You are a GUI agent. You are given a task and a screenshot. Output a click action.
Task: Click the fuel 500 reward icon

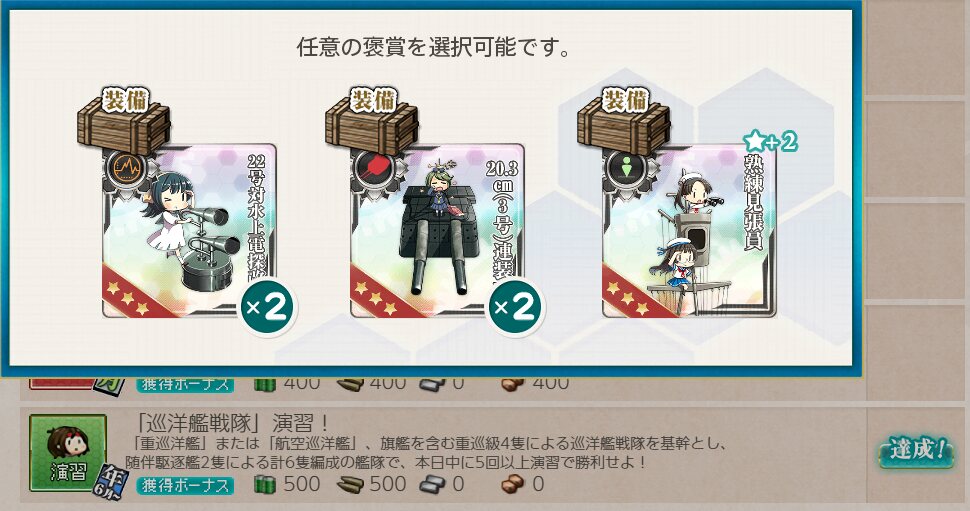tap(264, 484)
